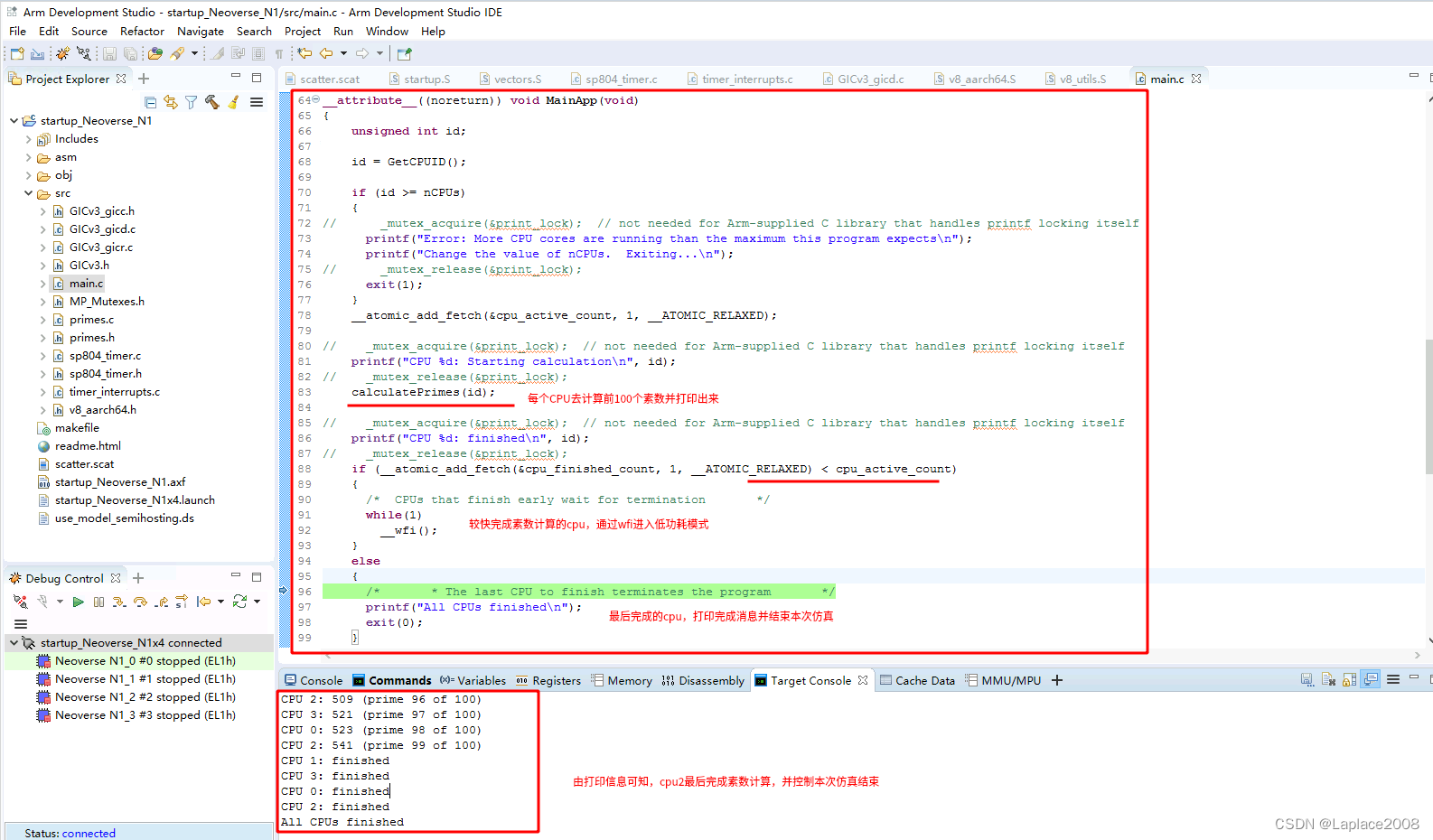Close the main.c editor tab

[x=1196, y=79]
